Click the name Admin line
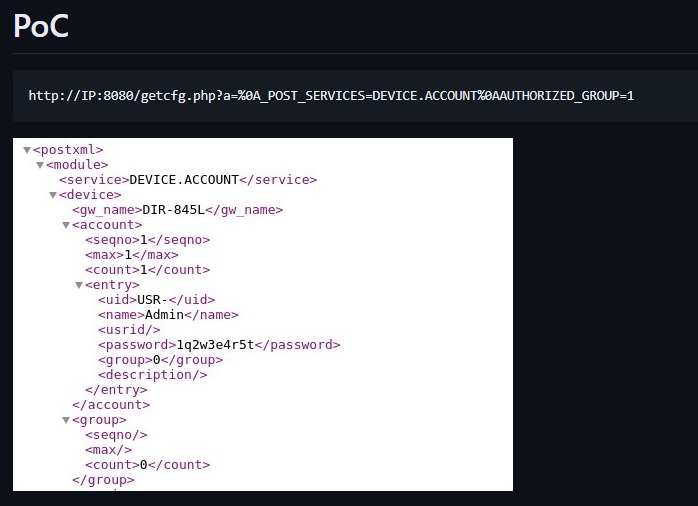 [x=168, y=315]
